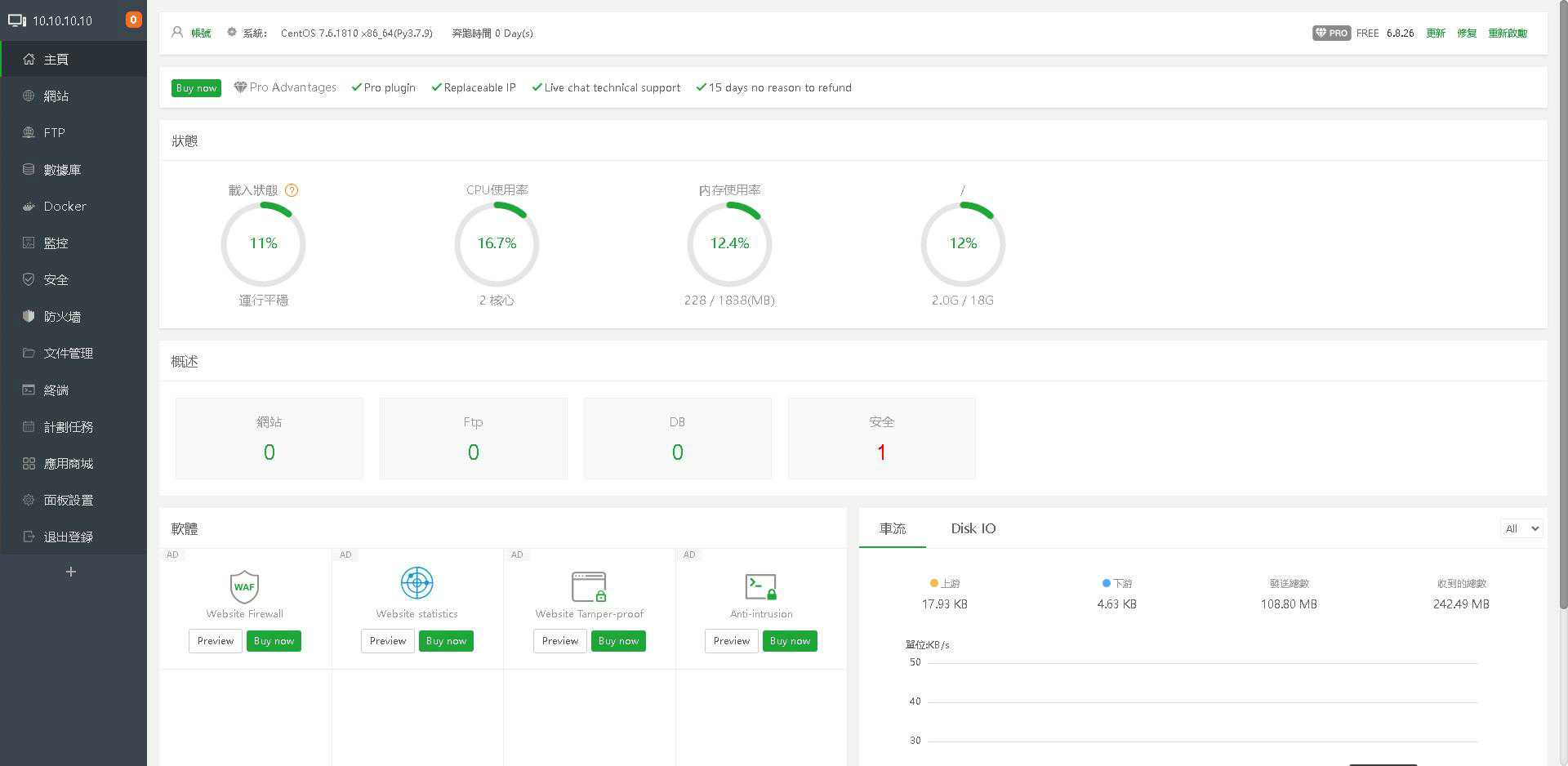
Task: Click the monitor icon beside 10.10.10.10
Action: [17, 20]
